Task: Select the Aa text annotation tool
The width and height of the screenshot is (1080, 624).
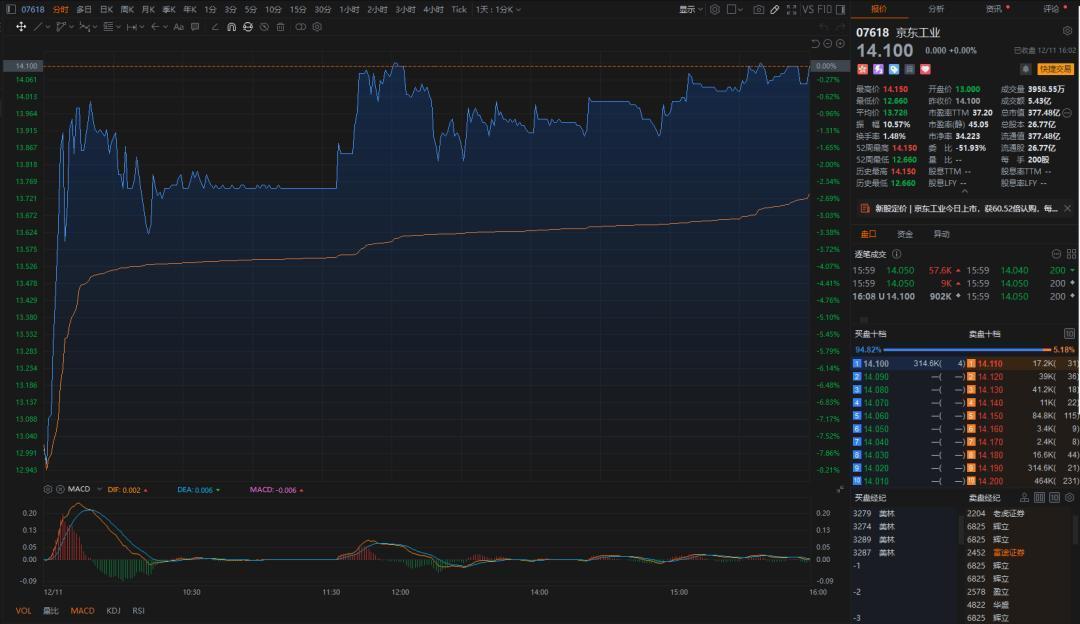Action: (x=179, y=27)
